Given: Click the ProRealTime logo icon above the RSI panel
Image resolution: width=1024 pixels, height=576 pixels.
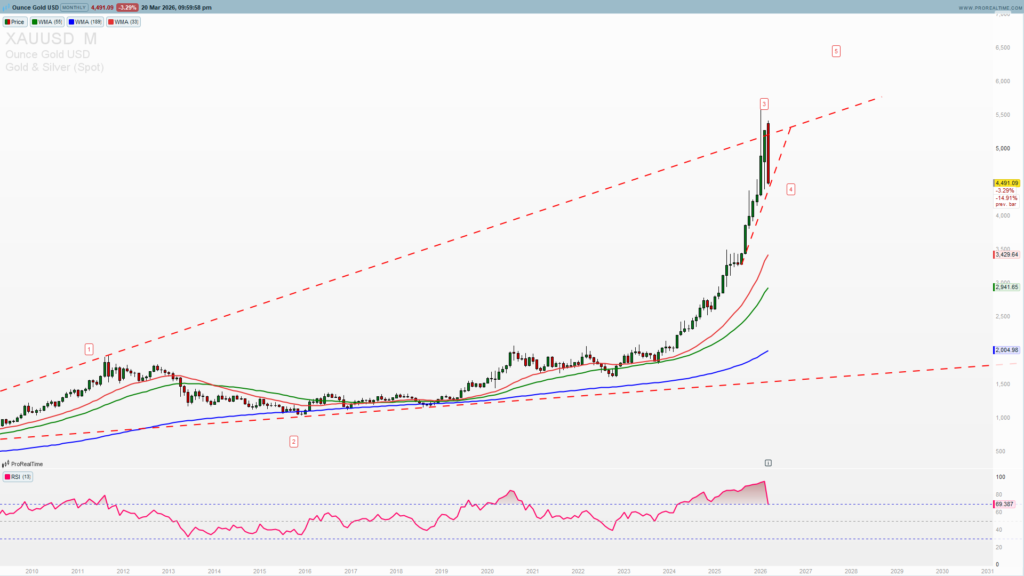Looking at the screenshot, I should click(6, 464).
